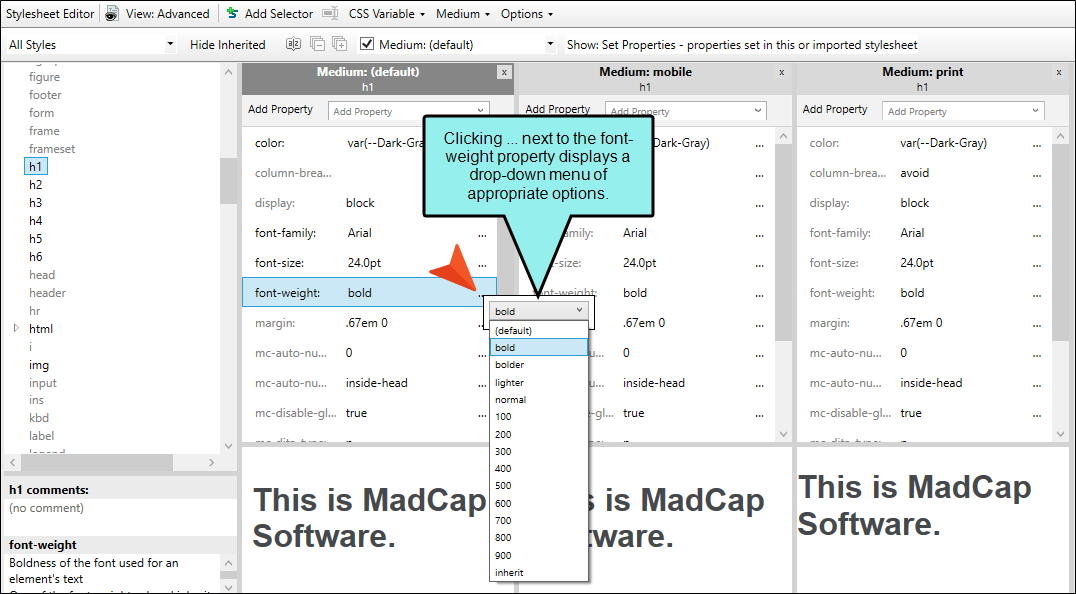This screenshot has width=1076, height=594.
Task: Choose bolder from font-weight list
Action: click(x=539, y=365)
